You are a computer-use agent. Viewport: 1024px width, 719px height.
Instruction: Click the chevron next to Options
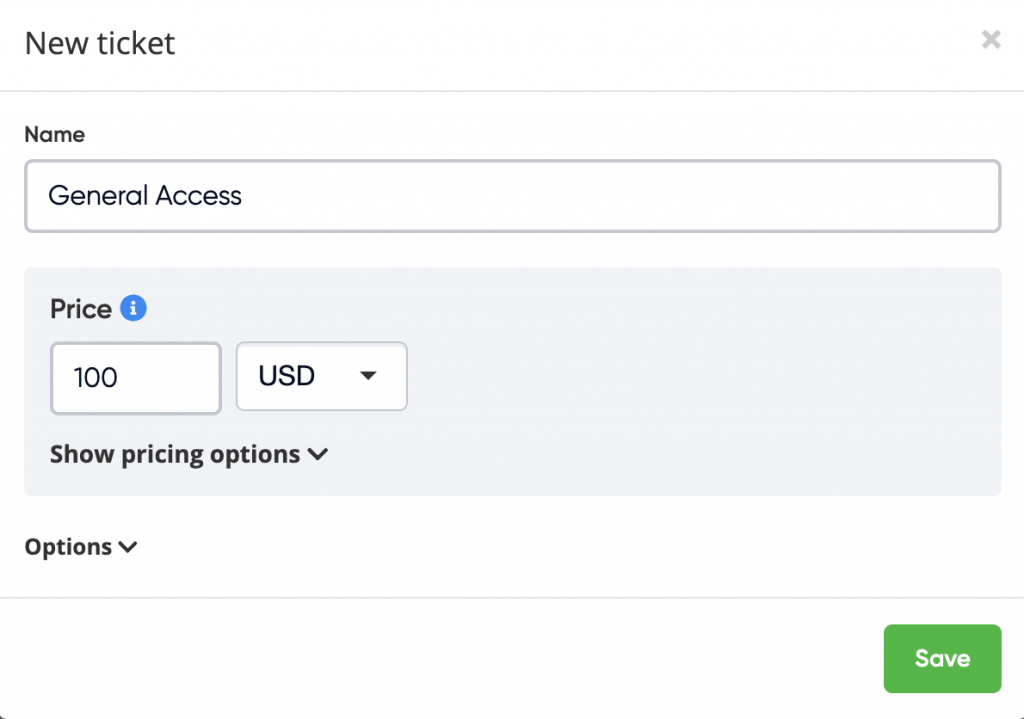point(127,547)
